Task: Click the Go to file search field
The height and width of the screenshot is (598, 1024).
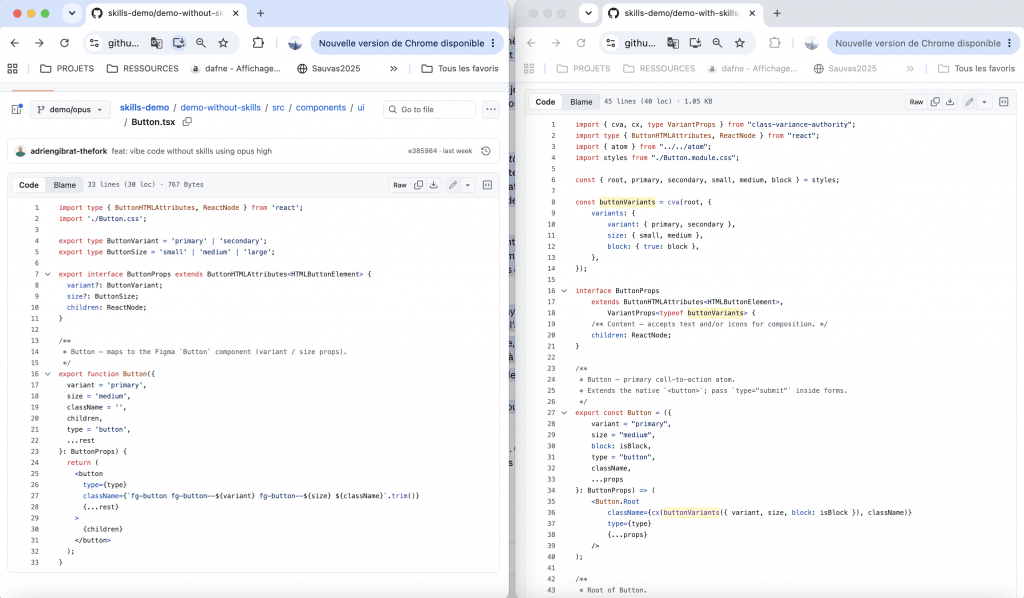Action: pyautogui.click(x=430, y=109)
